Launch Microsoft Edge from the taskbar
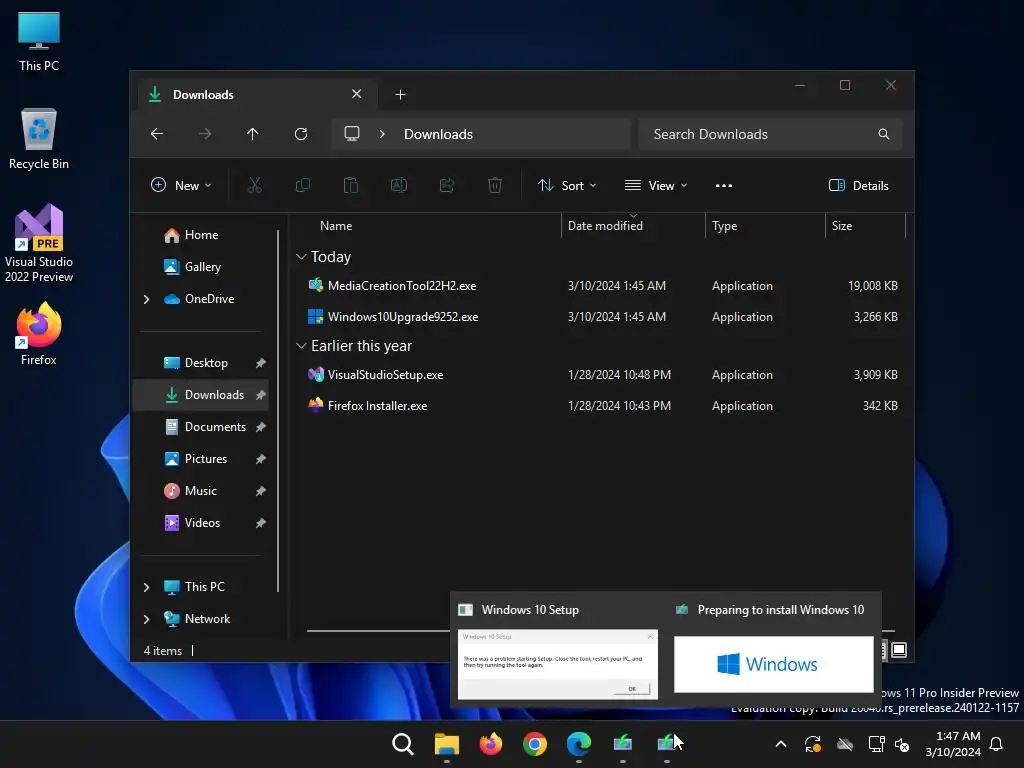Screen dimensions: 1024x768 click(579, 744)
